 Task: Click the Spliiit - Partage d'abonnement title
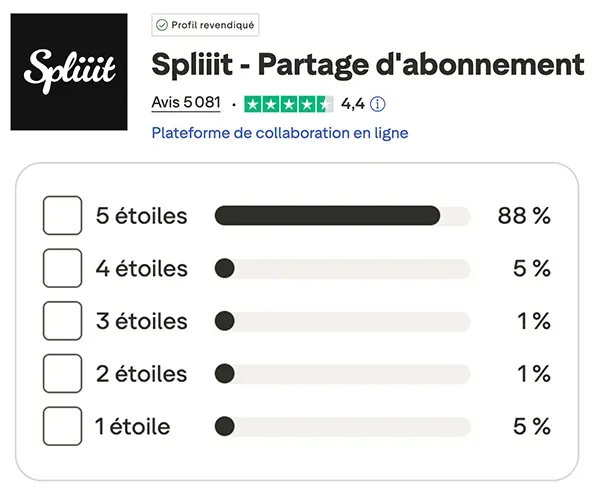point(367,65)
